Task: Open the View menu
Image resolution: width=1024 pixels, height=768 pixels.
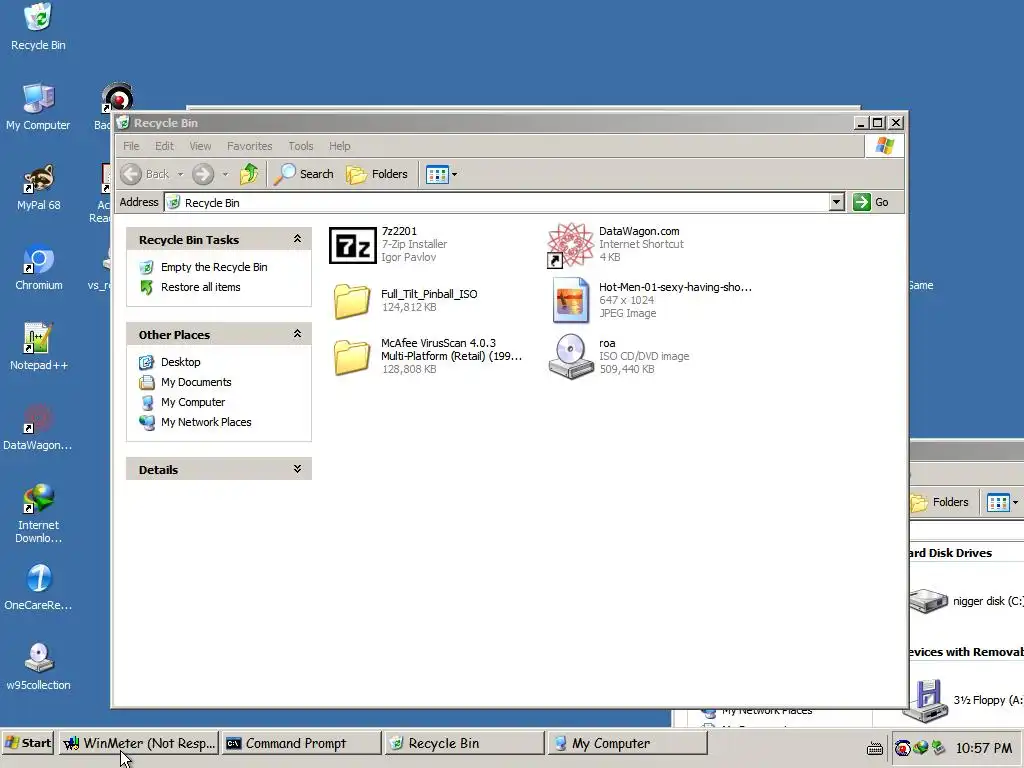Action: coord(200,146)
